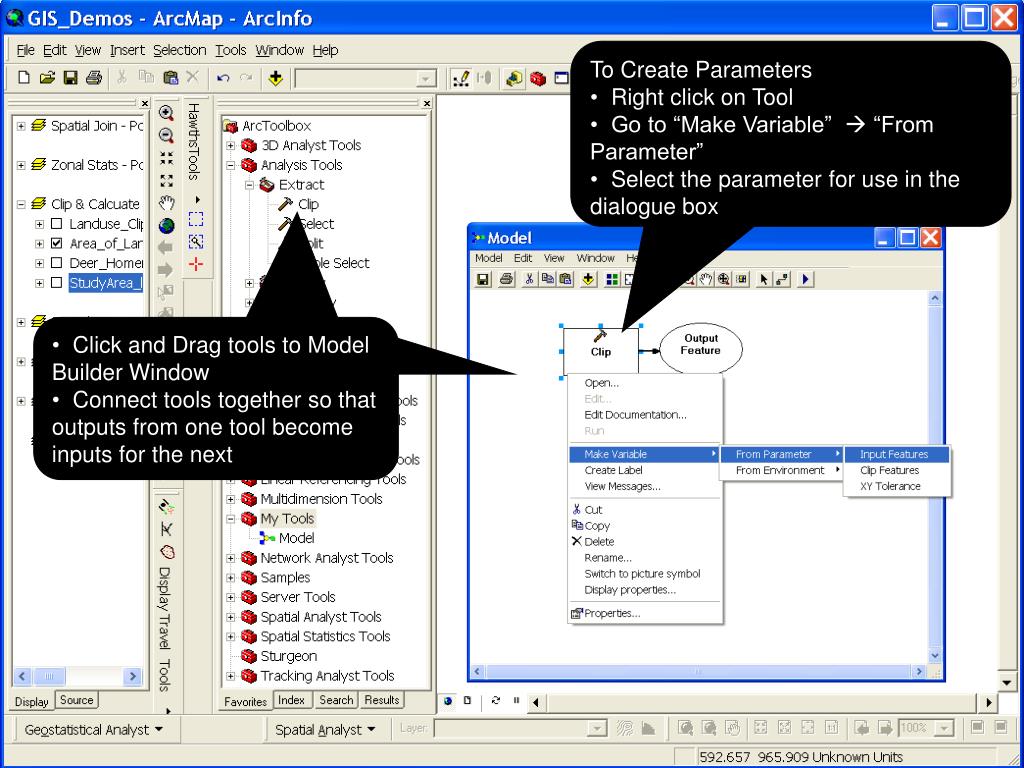Toggle the Deer_Home layer checkbox
This screenshot has height=768, width=1024.
57,263
